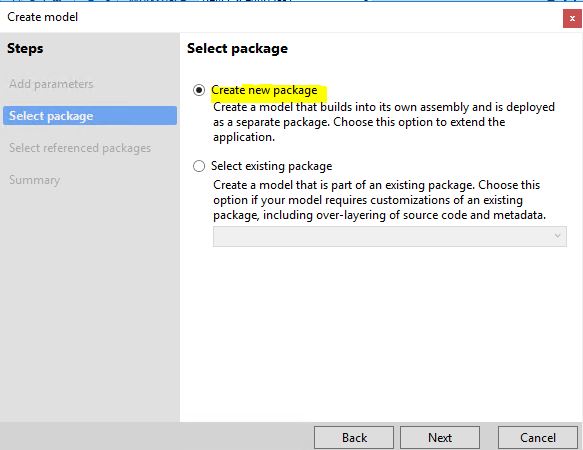Viewport: 583px width, 450px height.
Task: Click the blue window border above the title
Action: tap(292, 1)
